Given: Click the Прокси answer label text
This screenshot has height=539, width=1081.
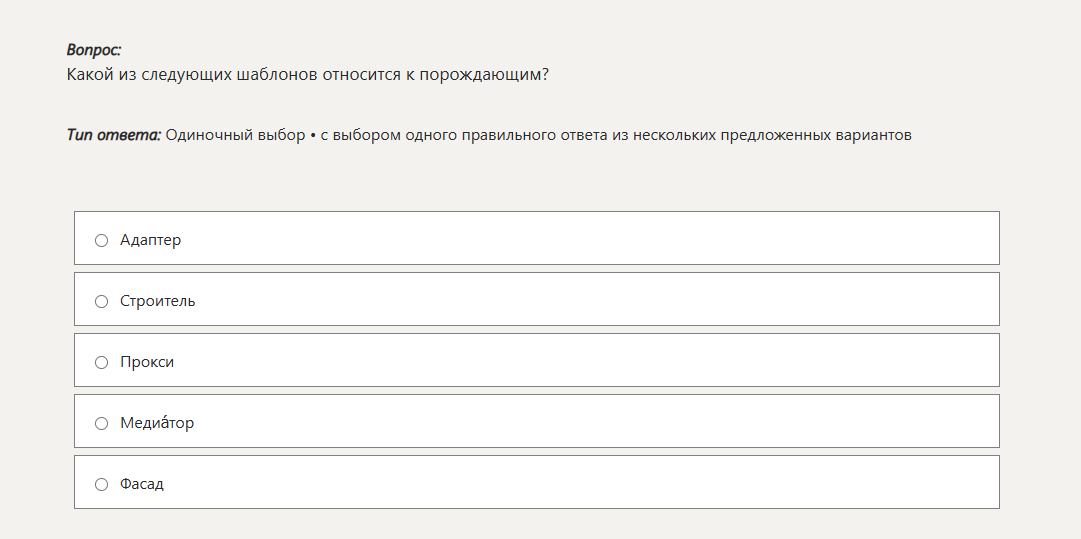Looking at the screenshot, I should tap(147, 362).
